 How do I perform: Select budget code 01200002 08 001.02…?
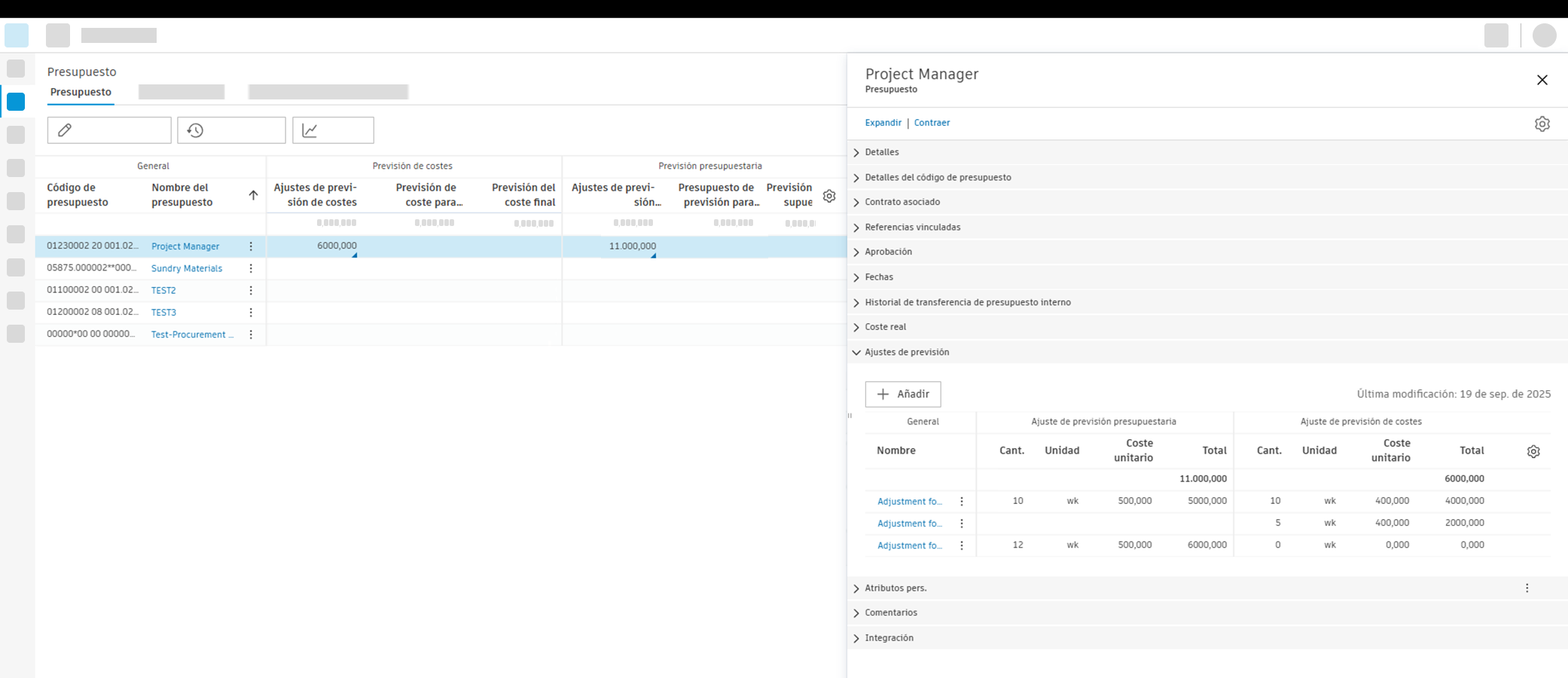92,311
